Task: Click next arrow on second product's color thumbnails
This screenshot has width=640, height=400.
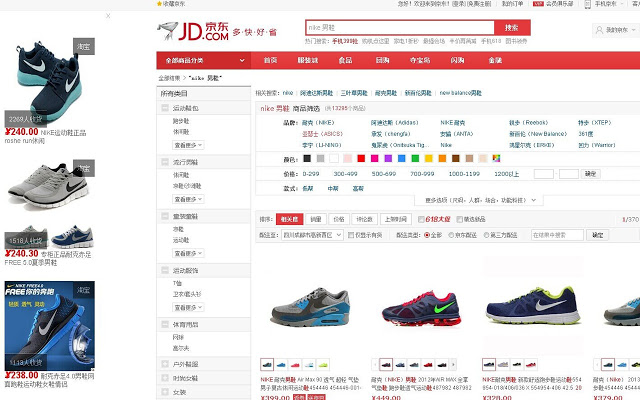Action: pyautogui.click(x=453, y=364)
